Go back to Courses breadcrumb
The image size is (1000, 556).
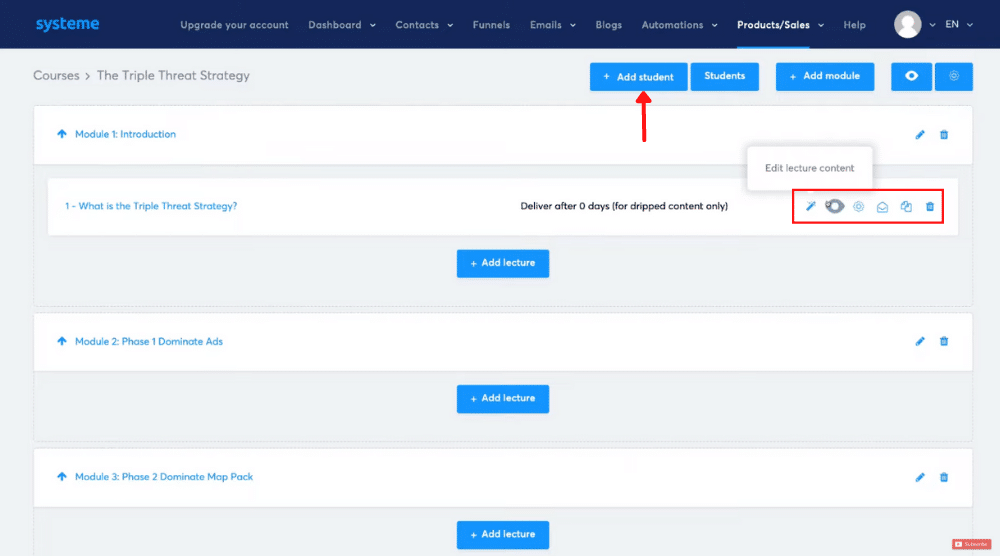point(56,75)
